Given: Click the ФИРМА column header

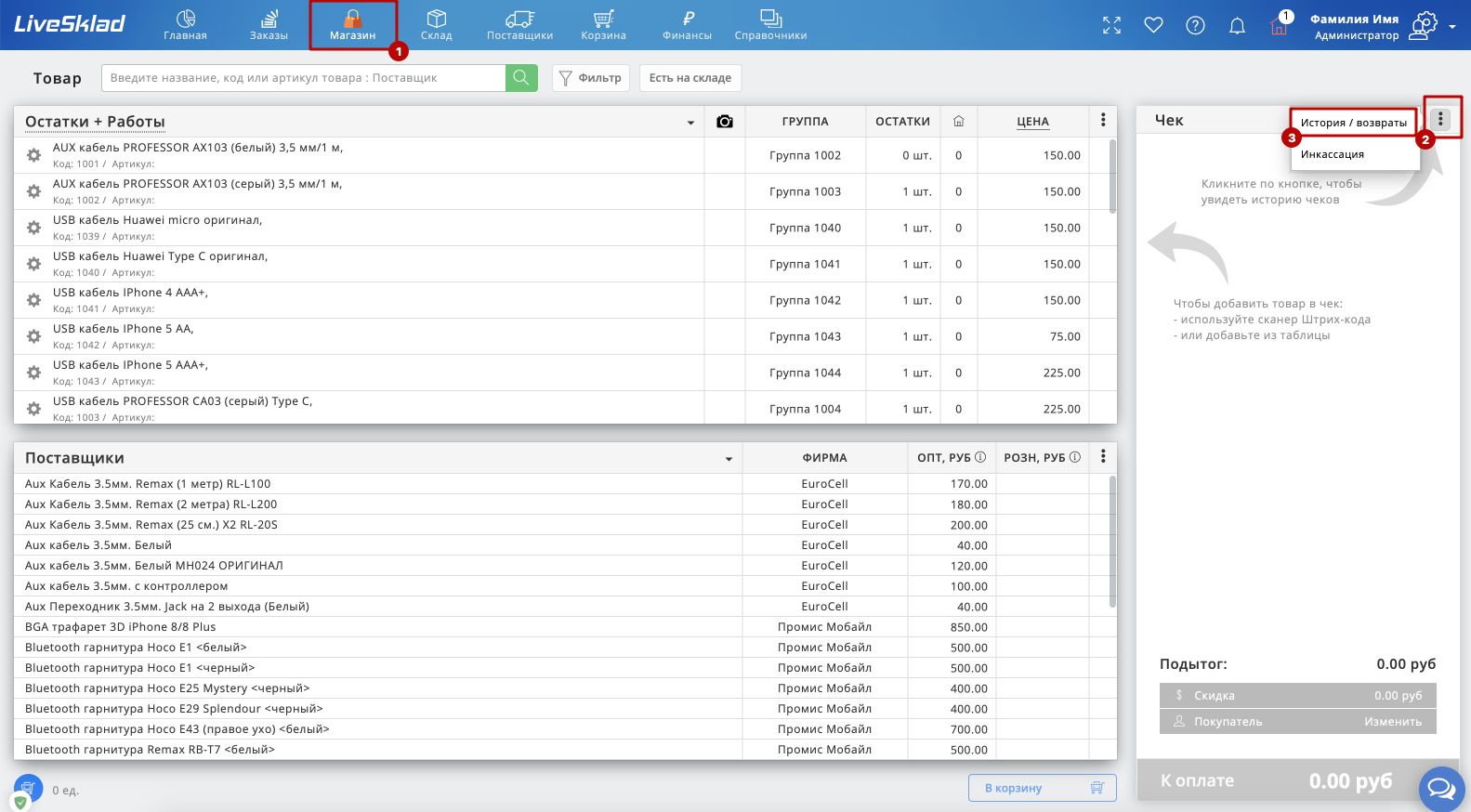Looking at the screenshot, I should (x=824, y=458).
